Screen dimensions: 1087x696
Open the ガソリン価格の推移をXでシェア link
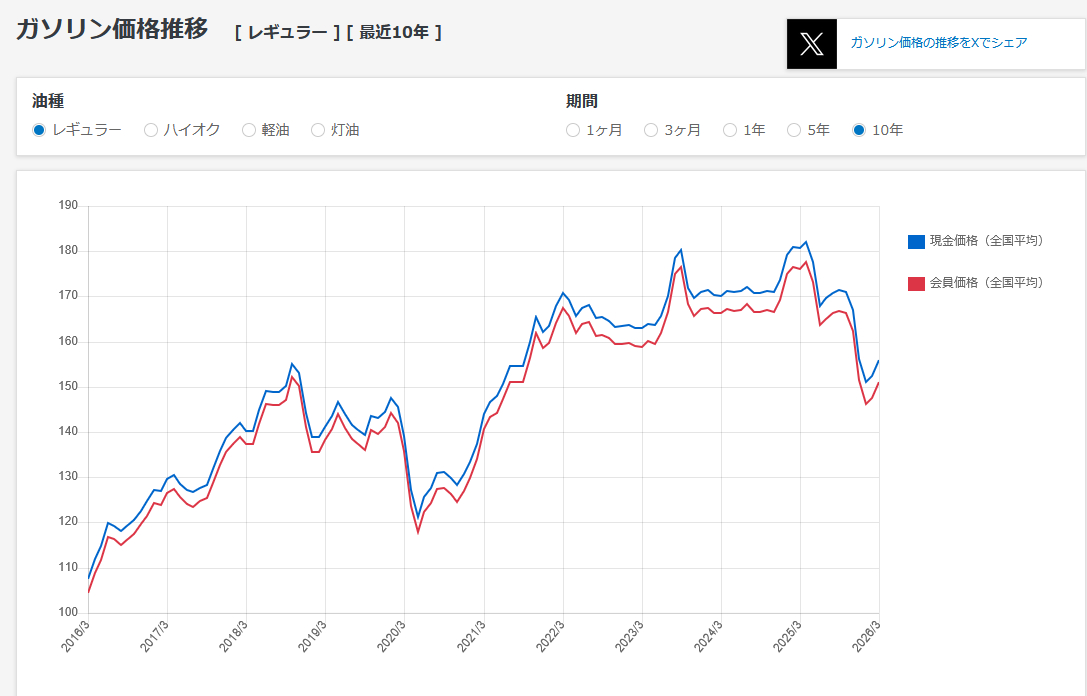938,43
